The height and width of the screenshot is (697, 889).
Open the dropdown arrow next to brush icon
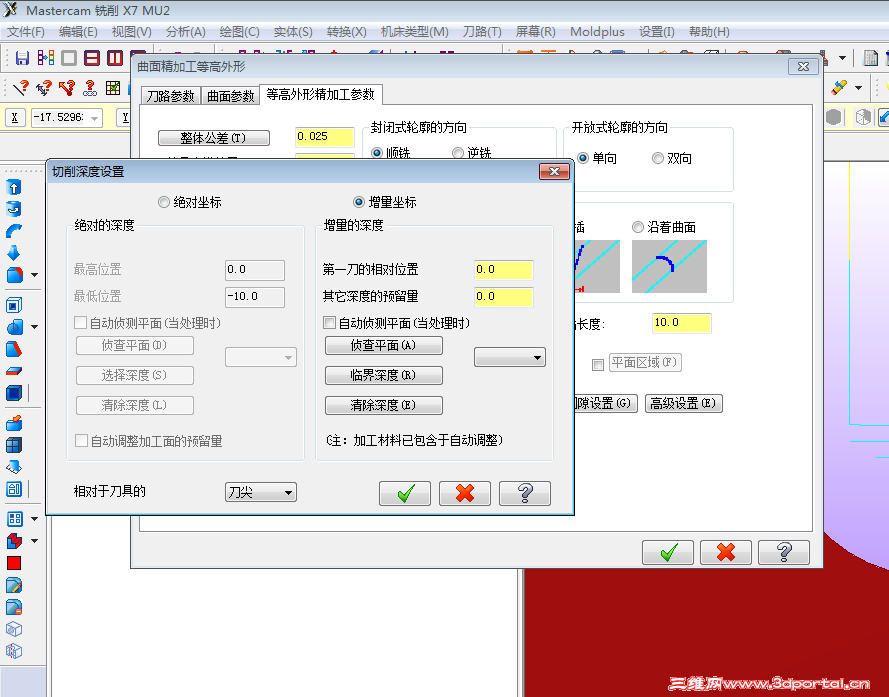pyautogui.click(x=858, y=87)
